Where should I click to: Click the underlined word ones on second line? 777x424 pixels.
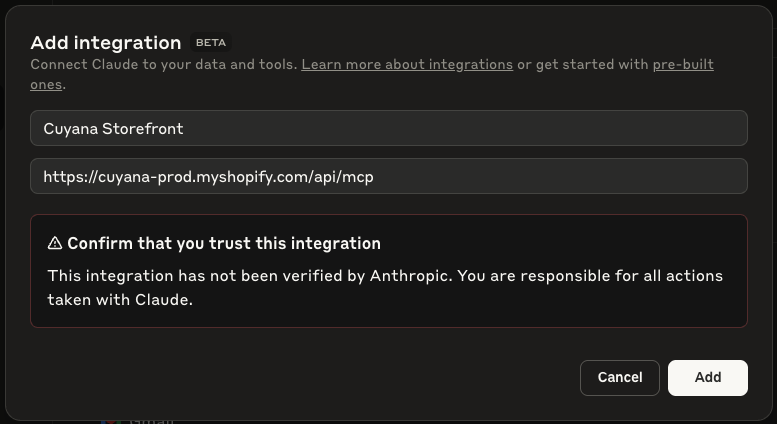(x=46, y=85)
